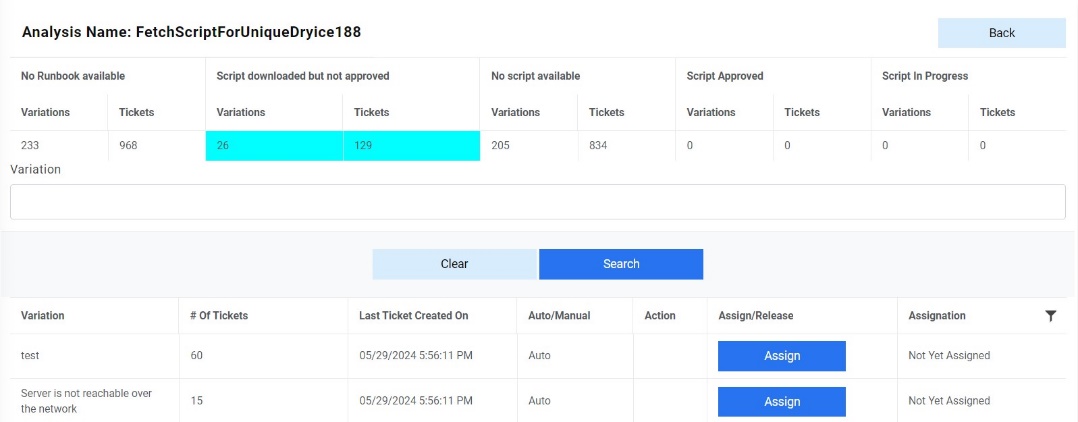Viewport: 1078px width, 422px height.
Task: Sort by 'Last Ticket Created On' header
Action: point(413,316)
